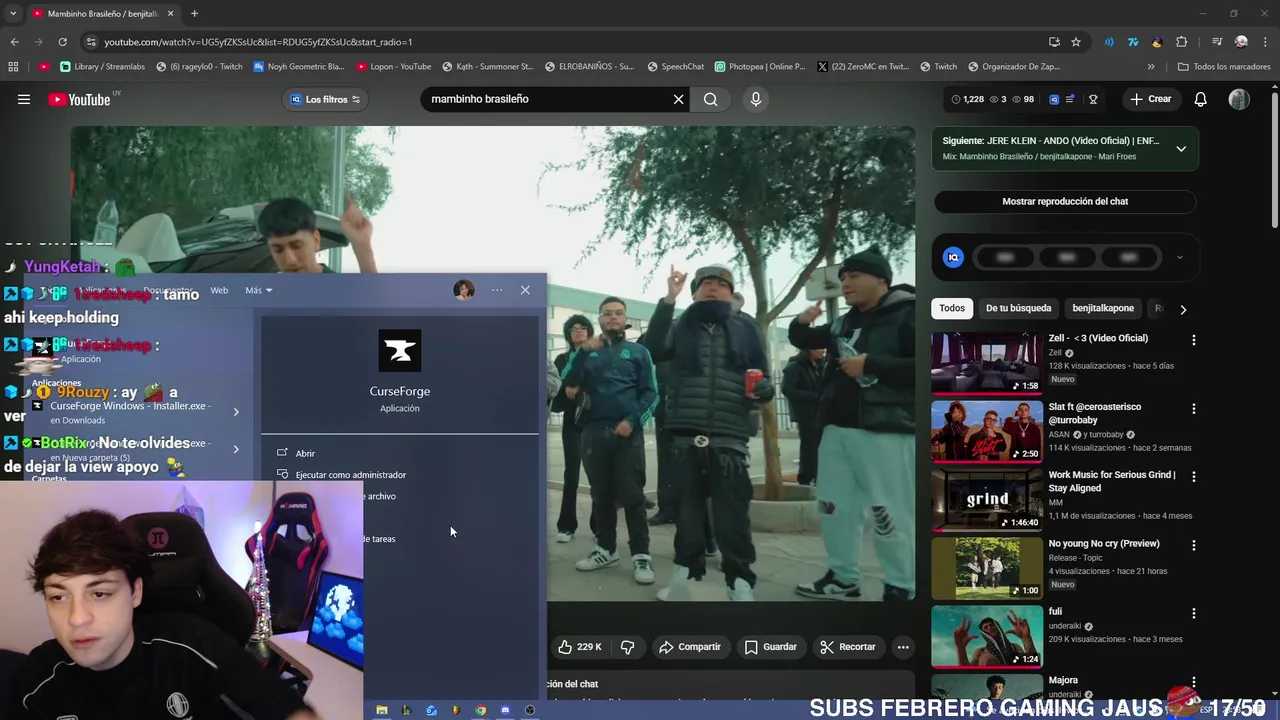Open the YouTube account avatar menu
The image size is (1280, 720).
pos(1239,99)
